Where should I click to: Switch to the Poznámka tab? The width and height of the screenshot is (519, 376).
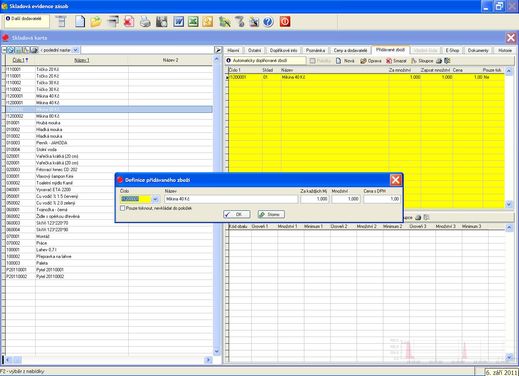tap(315, 50)
